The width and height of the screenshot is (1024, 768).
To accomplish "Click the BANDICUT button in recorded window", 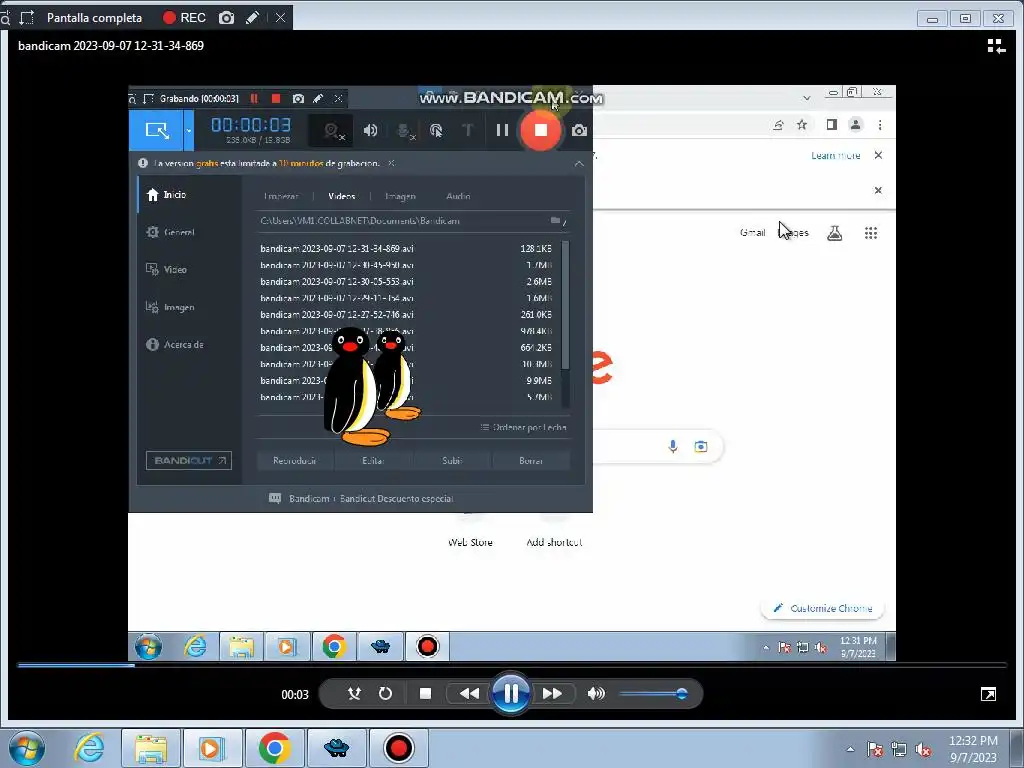I will 189,460.
